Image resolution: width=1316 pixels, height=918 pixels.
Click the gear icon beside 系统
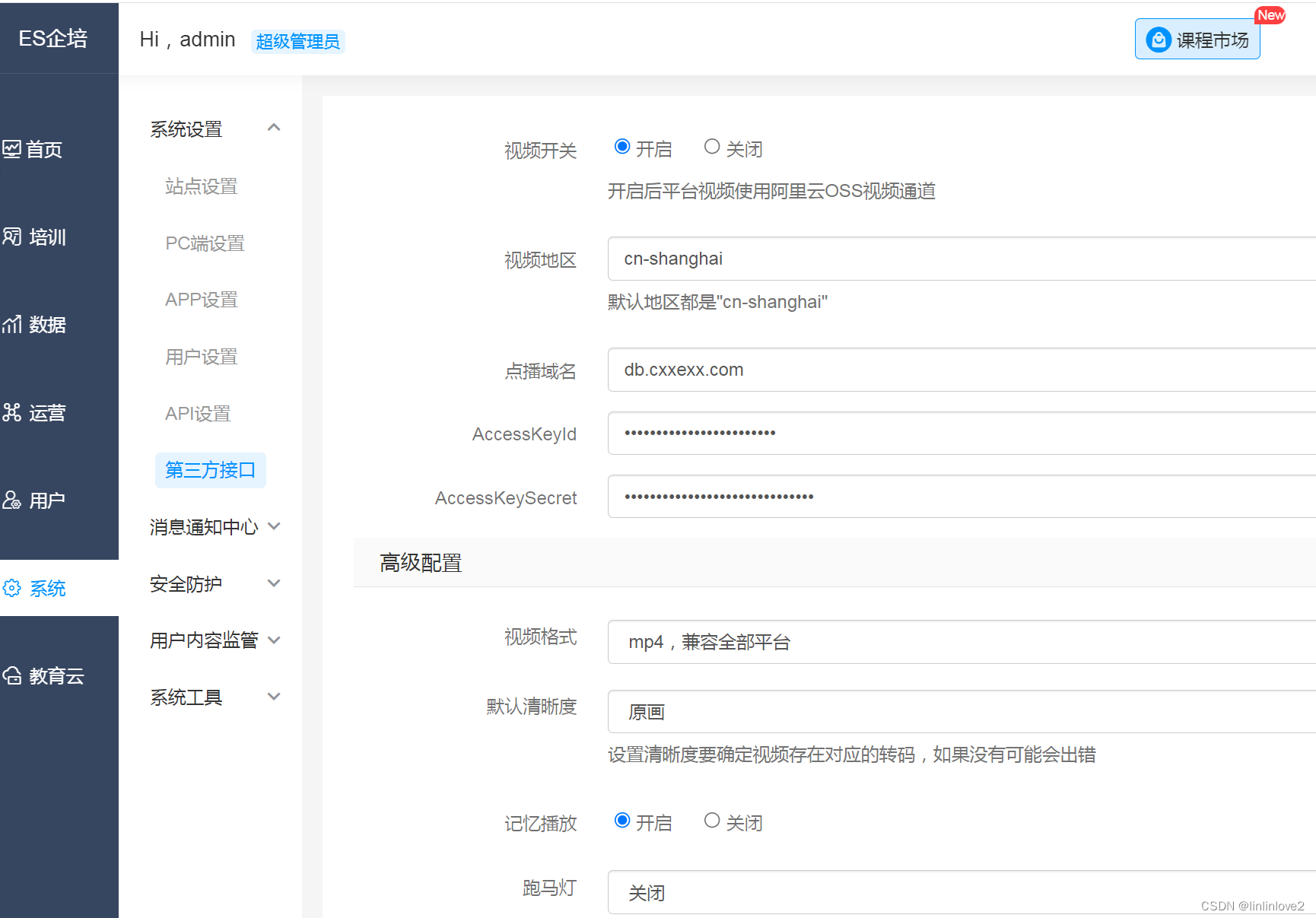(x=11, y=588)
